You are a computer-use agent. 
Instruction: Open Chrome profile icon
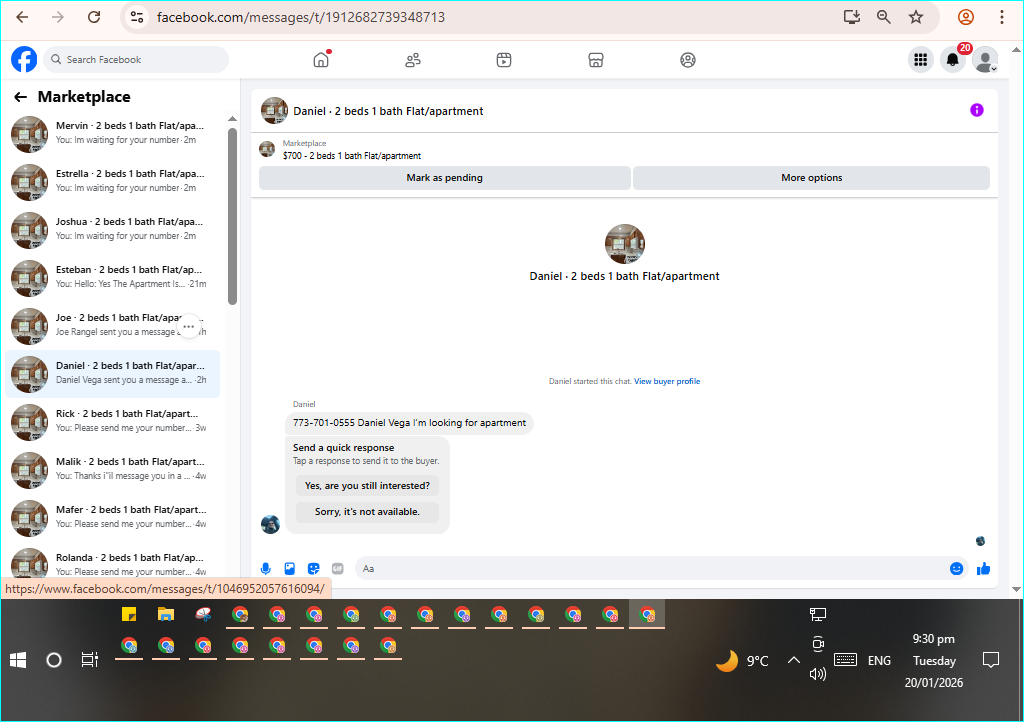[x=966, y=17]
